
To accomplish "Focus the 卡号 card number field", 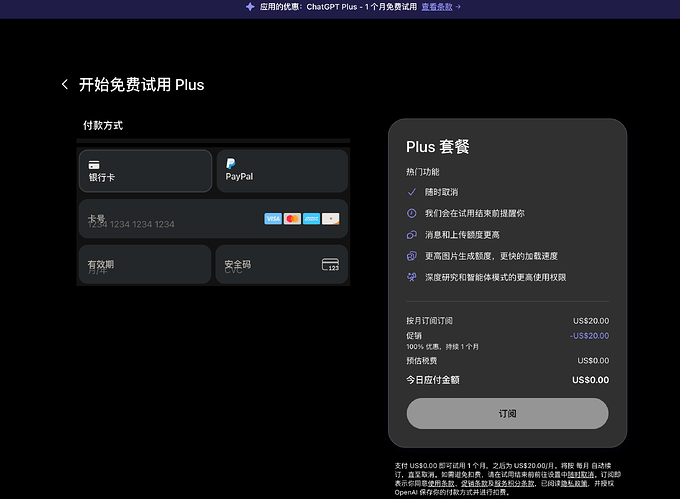I will click(x=213, y=219).
